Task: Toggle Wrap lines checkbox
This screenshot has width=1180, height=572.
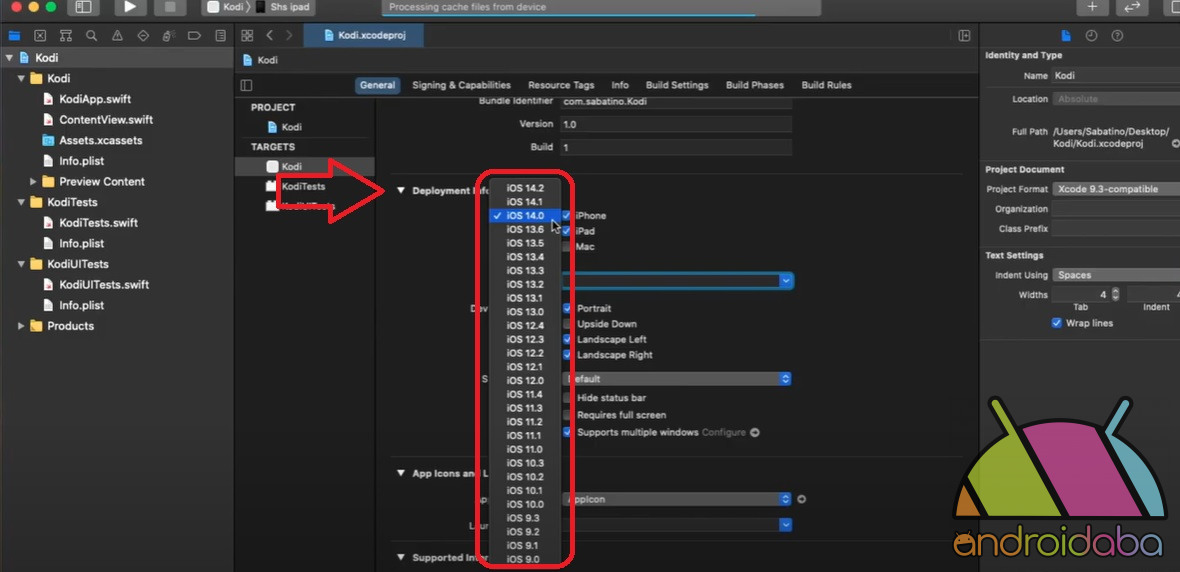Action: click(x=1057, y=323)
